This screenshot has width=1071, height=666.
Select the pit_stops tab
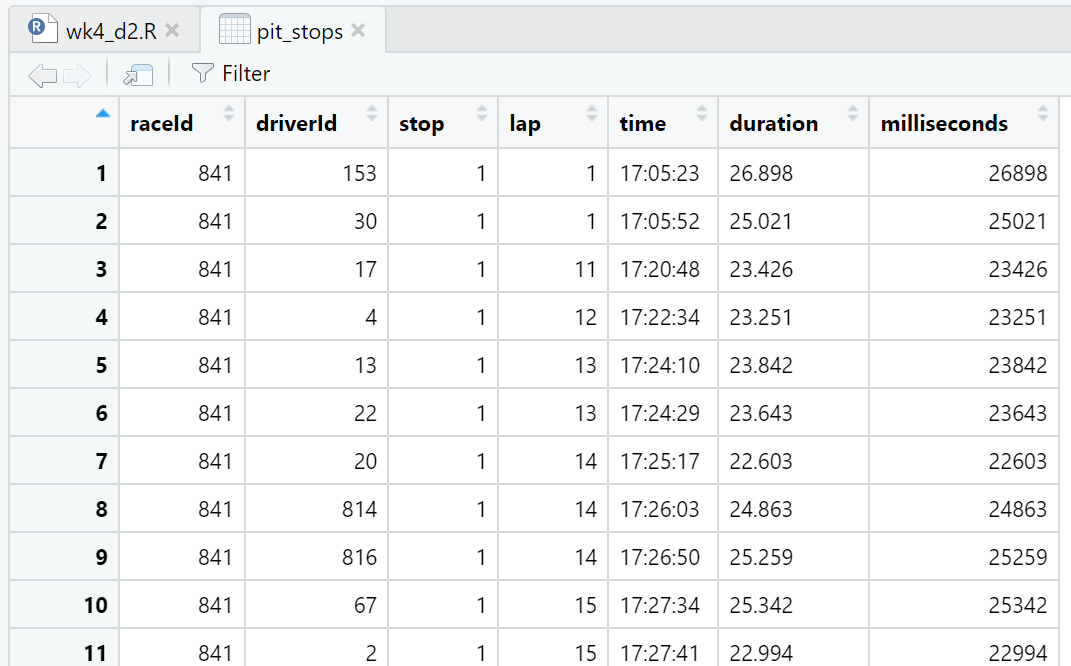pos(299,31)
